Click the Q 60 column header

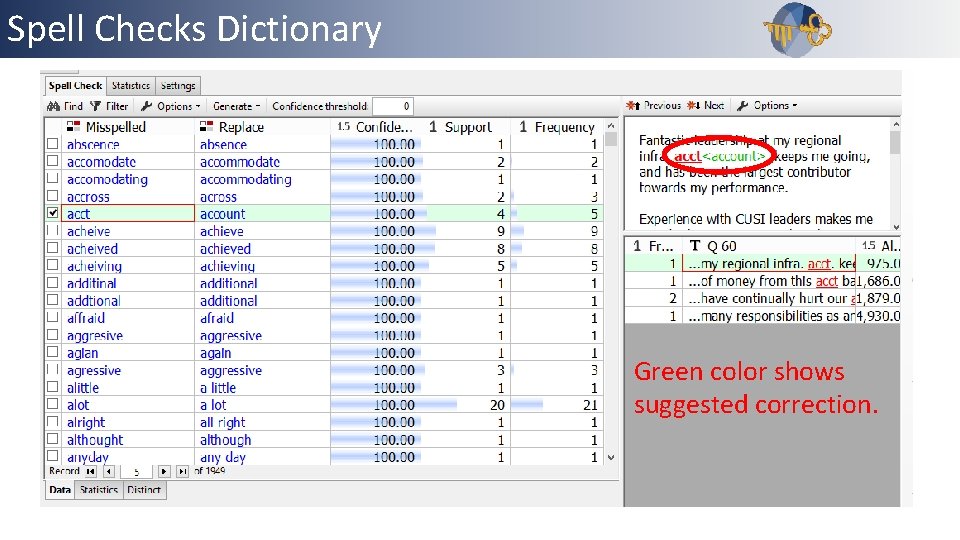[x=770, y=246]
